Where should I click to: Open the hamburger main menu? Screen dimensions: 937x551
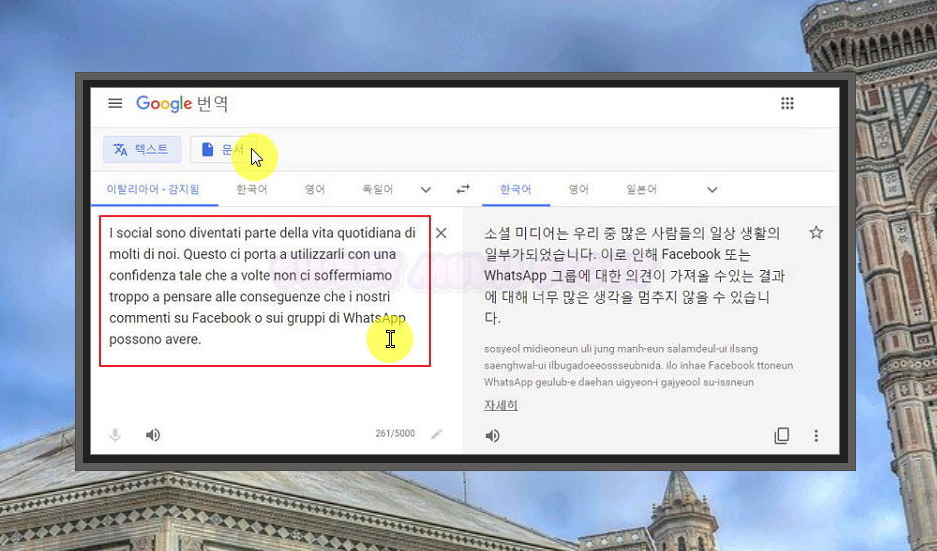[115, 103]
